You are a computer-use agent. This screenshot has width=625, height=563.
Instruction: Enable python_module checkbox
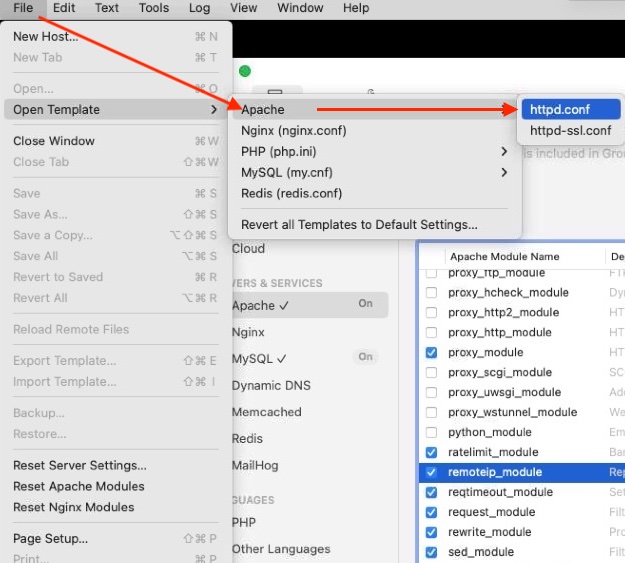[431, 432]
